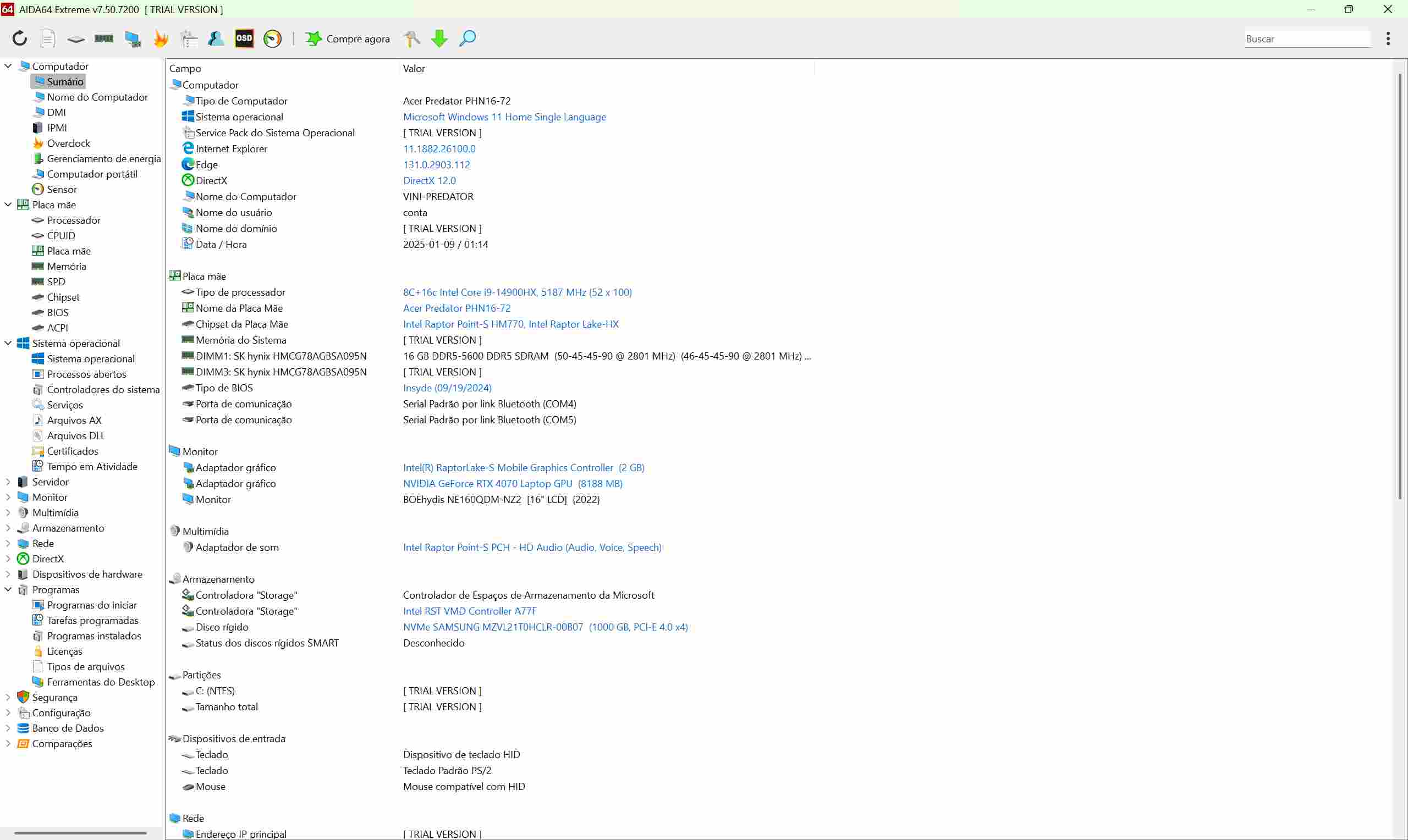Select Licenças in the Programas tree
Screen dimensions: 1408x840
tap(64, 651)
